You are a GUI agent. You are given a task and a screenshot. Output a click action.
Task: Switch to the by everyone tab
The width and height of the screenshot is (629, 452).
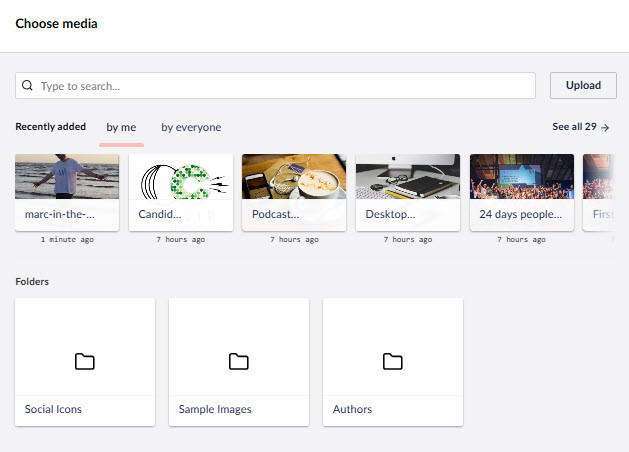pyautogui.click(x=191, y=128)
